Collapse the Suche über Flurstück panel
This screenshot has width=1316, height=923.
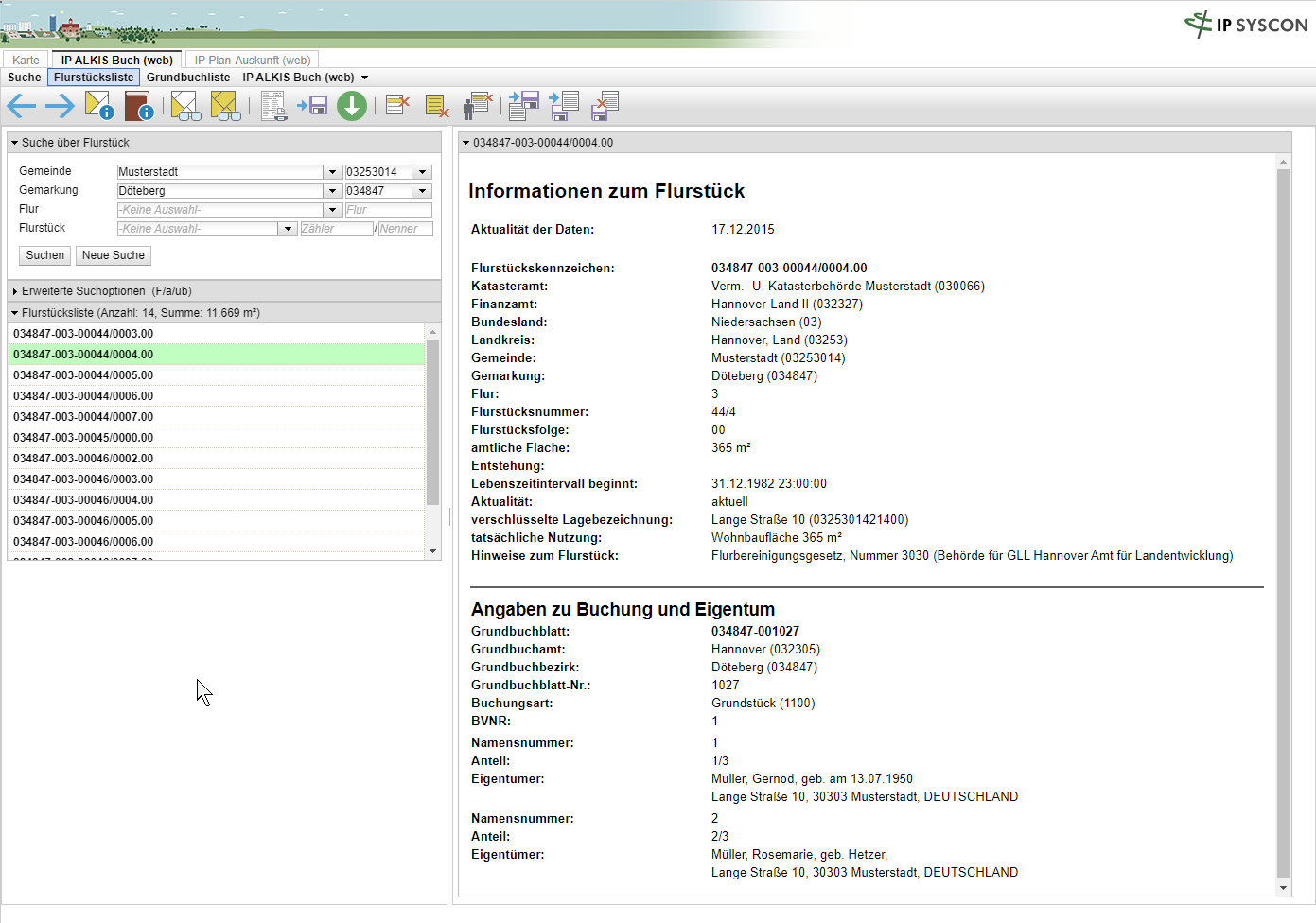tap(15, 143)
